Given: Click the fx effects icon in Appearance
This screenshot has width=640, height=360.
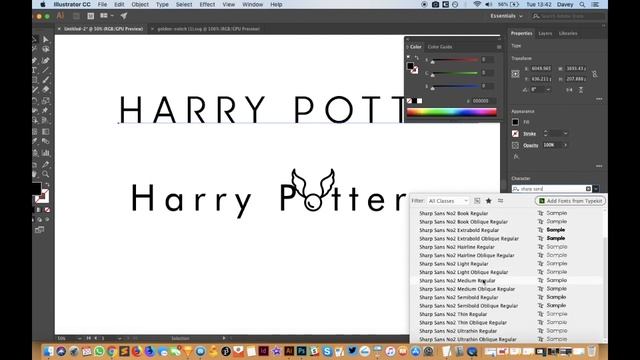Looking at the screenshot, I should click(x=516, y=157).
